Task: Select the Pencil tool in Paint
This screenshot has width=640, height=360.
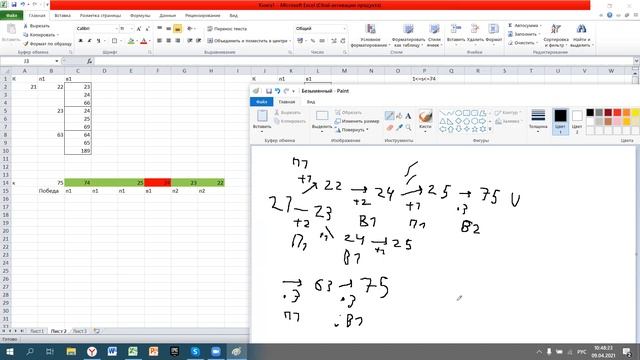Action: pos(389,116)
